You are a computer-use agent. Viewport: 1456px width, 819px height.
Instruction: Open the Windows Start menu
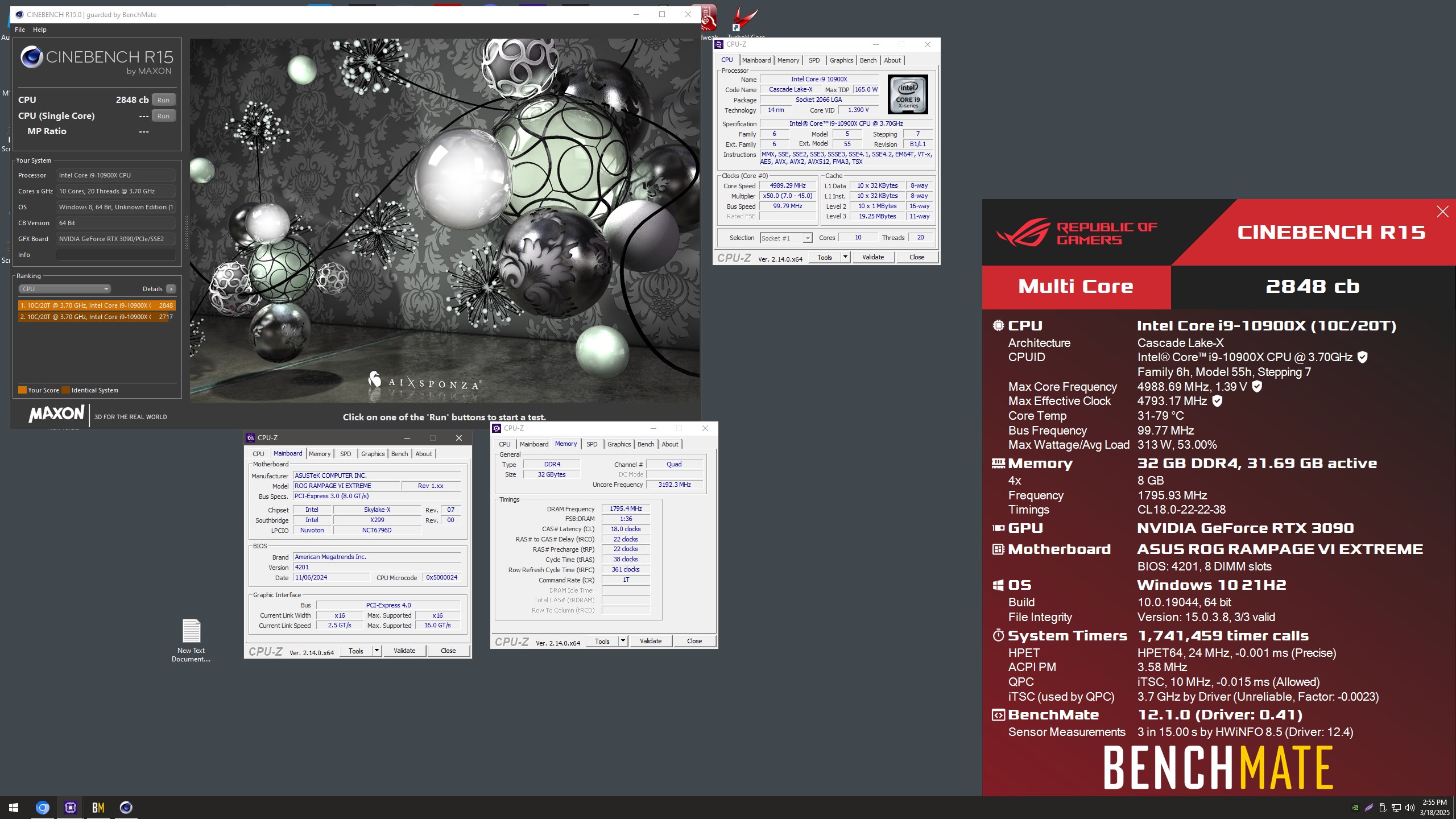click(14, 808)
